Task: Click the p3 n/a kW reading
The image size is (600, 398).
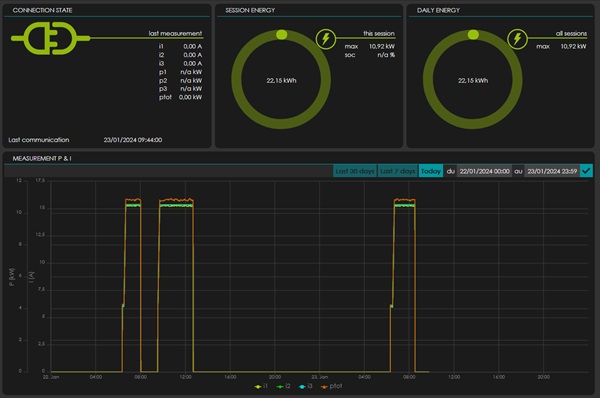Action: click(x=180, y=88)
